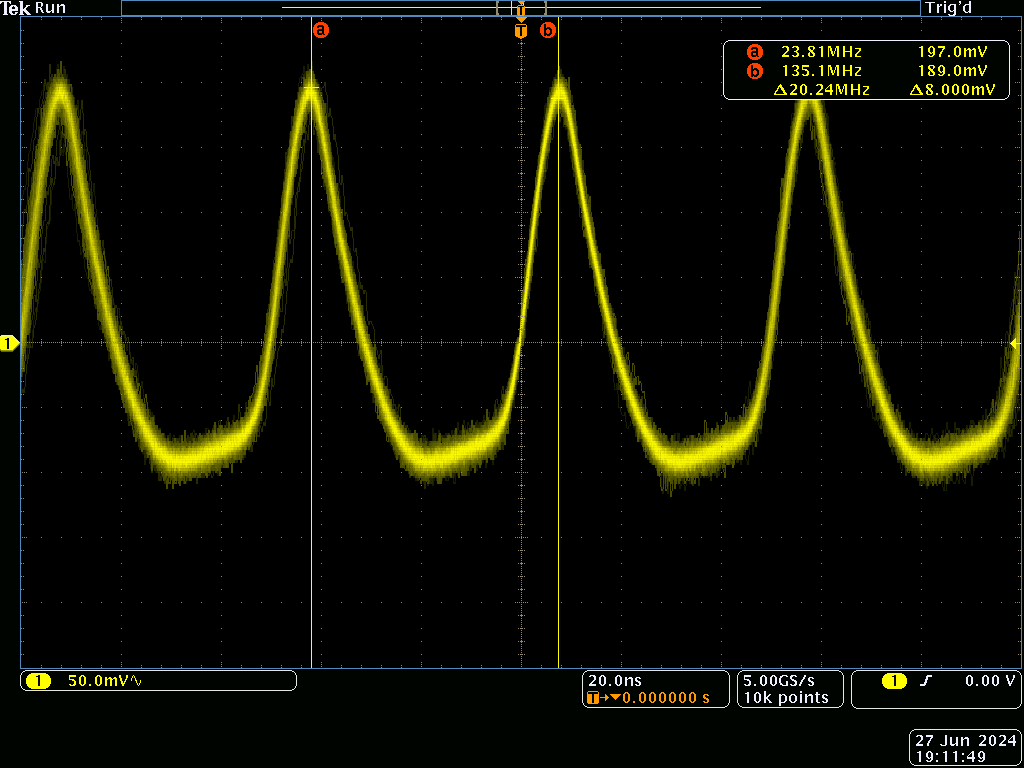Click the orange trigger position marker

(519, 31)
